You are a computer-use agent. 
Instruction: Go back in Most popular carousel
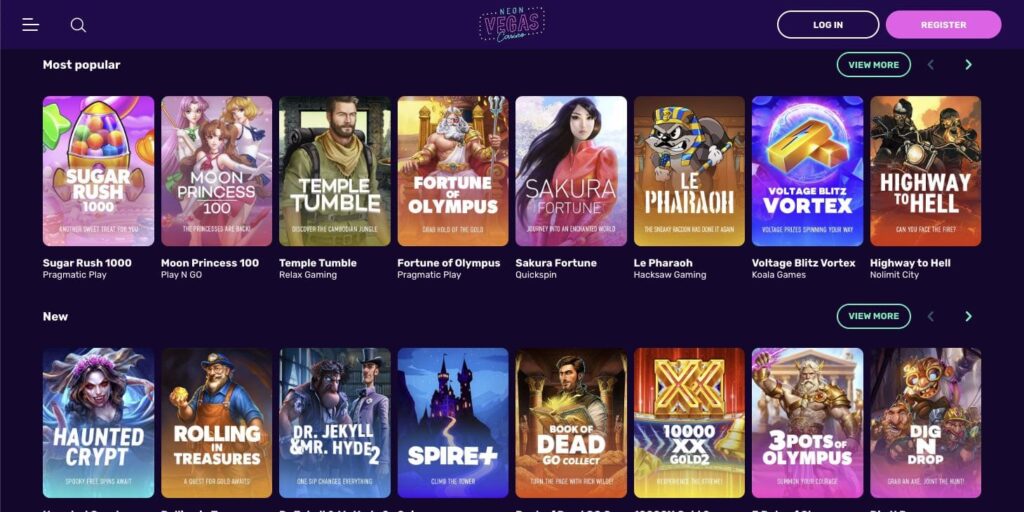pyautogui.click(x=931, y=65)
